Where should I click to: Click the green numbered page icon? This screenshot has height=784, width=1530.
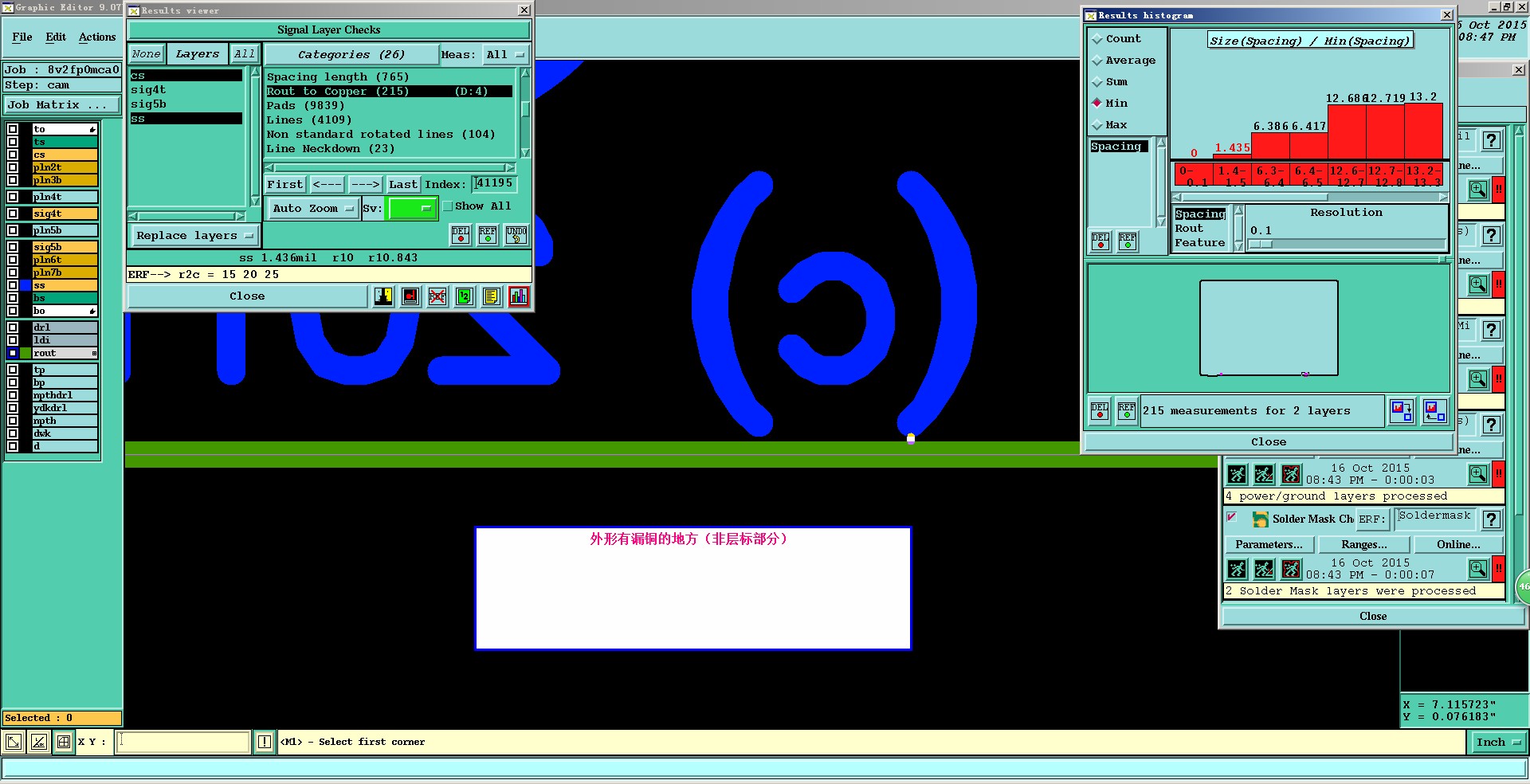(465, 296)
